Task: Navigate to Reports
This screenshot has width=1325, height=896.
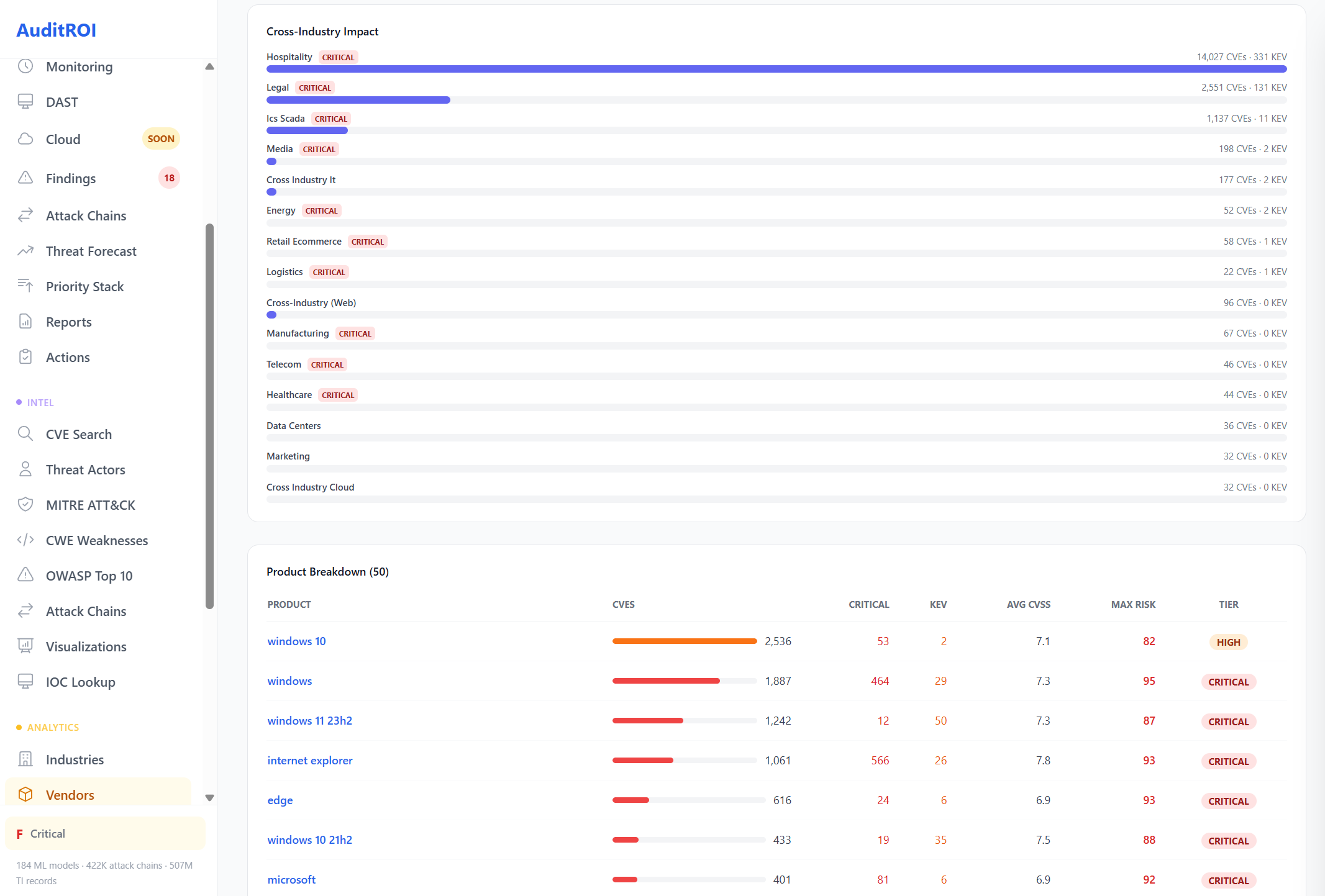Action: click(98, 322)
